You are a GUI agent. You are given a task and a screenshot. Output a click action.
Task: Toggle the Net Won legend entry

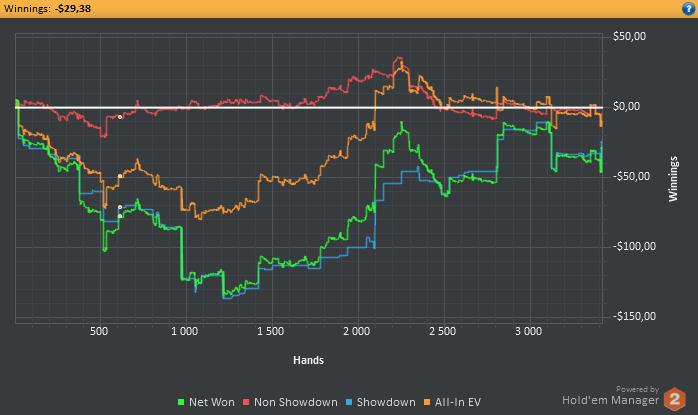[x=206, y=402]
